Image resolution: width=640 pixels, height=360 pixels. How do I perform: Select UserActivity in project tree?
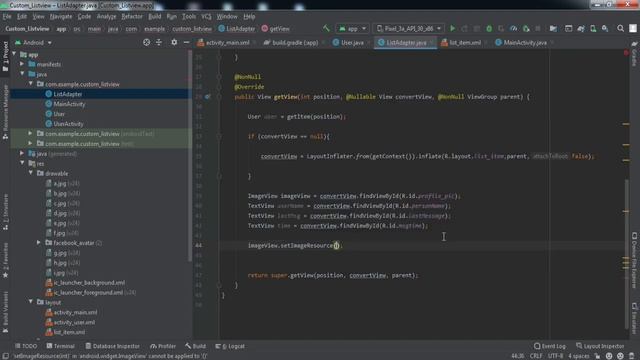point(68,124)
